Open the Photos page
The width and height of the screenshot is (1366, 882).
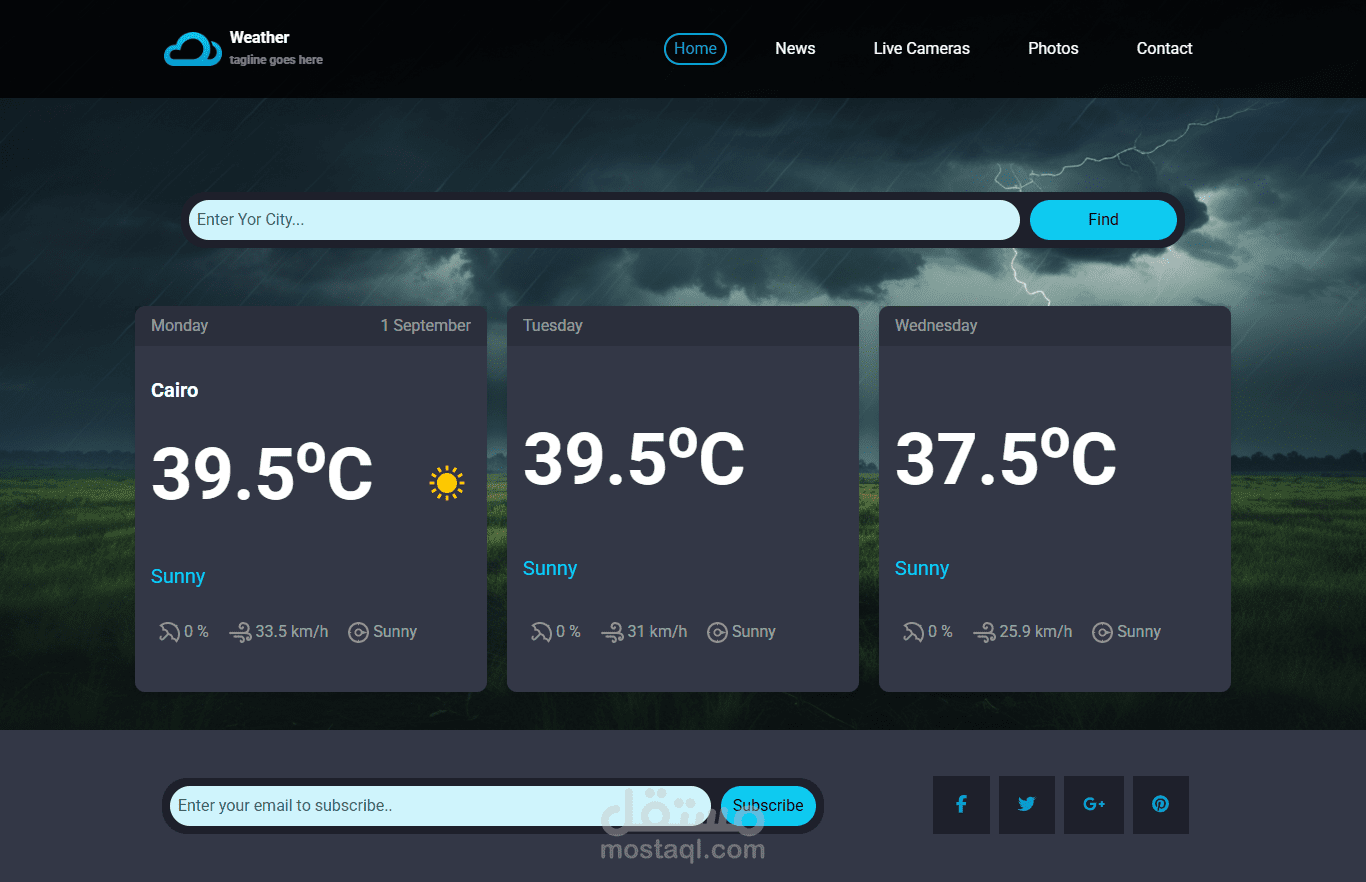(x=1053, y=48)
